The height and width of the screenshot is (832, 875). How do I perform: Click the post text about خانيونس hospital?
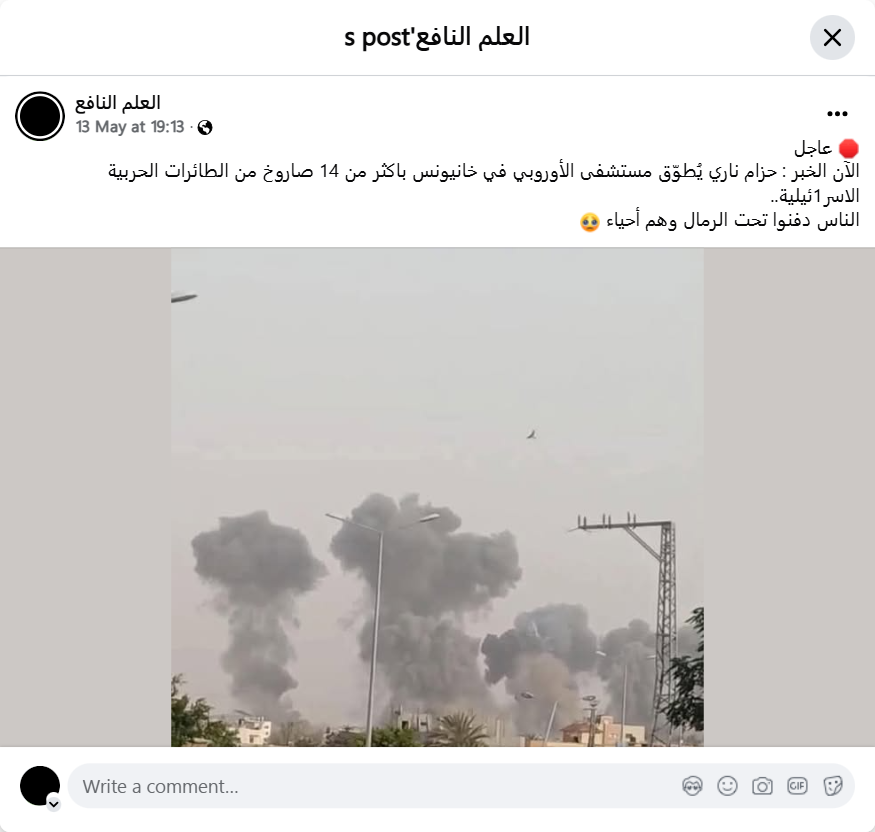coord(483,184)
